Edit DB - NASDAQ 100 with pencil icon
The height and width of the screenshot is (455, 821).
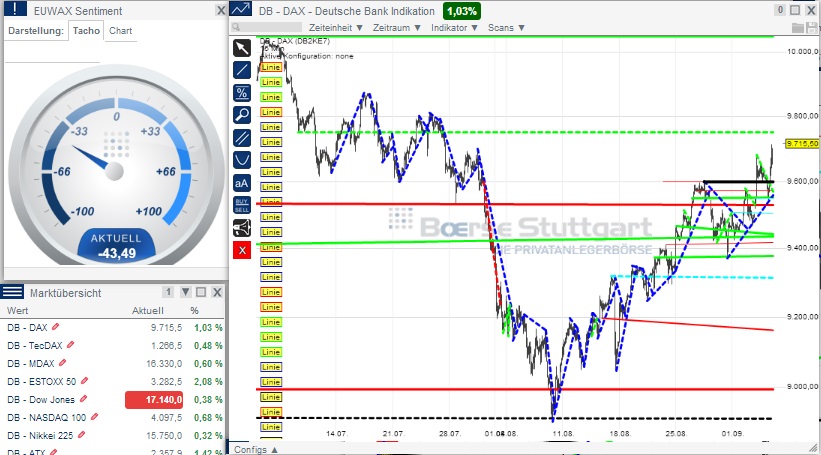point(94,417)
